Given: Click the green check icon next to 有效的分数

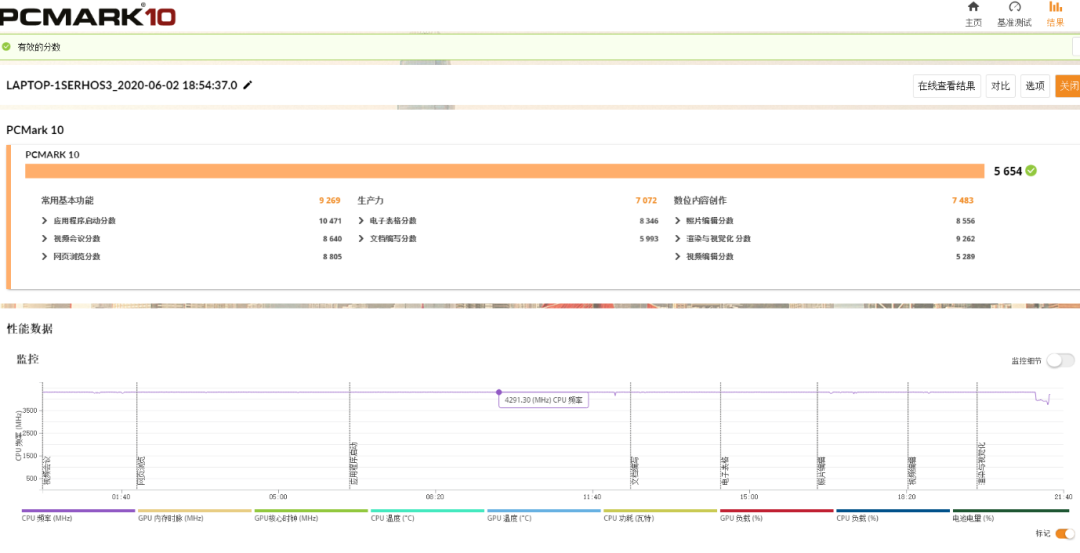Looking at the screenshot, I should [6, 47].
